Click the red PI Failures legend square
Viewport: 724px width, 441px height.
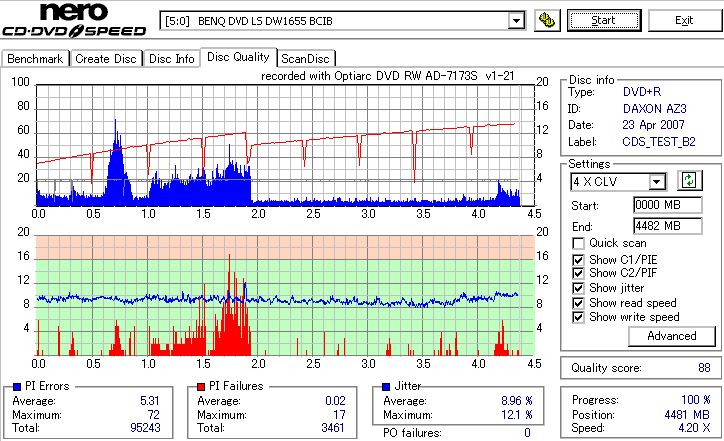201,387
